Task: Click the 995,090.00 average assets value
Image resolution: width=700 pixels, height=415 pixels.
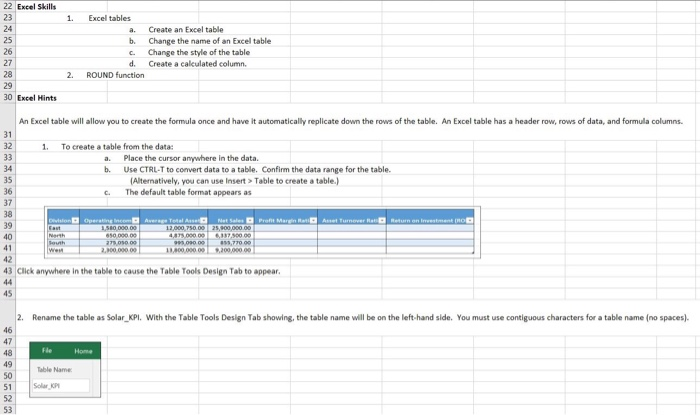Action: [189, 243]
